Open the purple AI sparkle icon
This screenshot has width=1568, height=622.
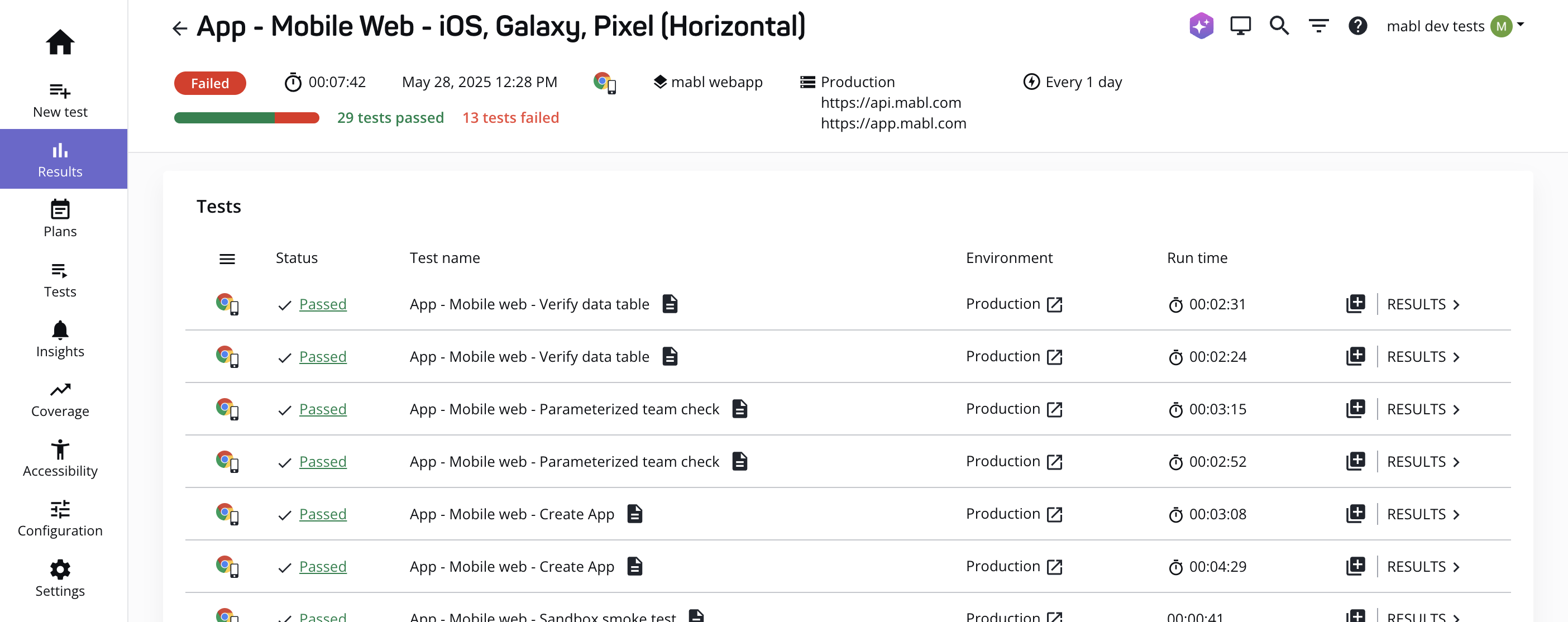click(1201, 26)
